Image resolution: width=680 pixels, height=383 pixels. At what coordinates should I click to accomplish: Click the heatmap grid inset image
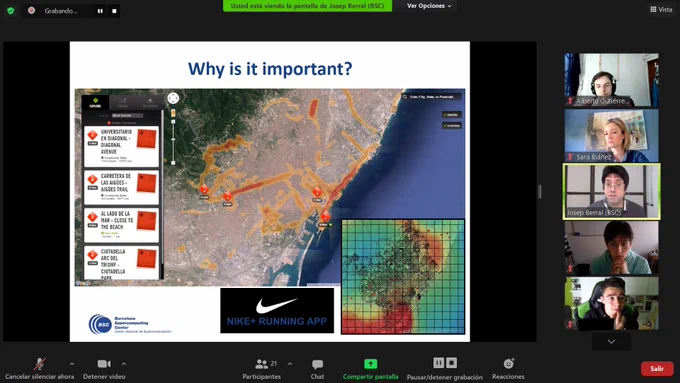click(403, 277)
